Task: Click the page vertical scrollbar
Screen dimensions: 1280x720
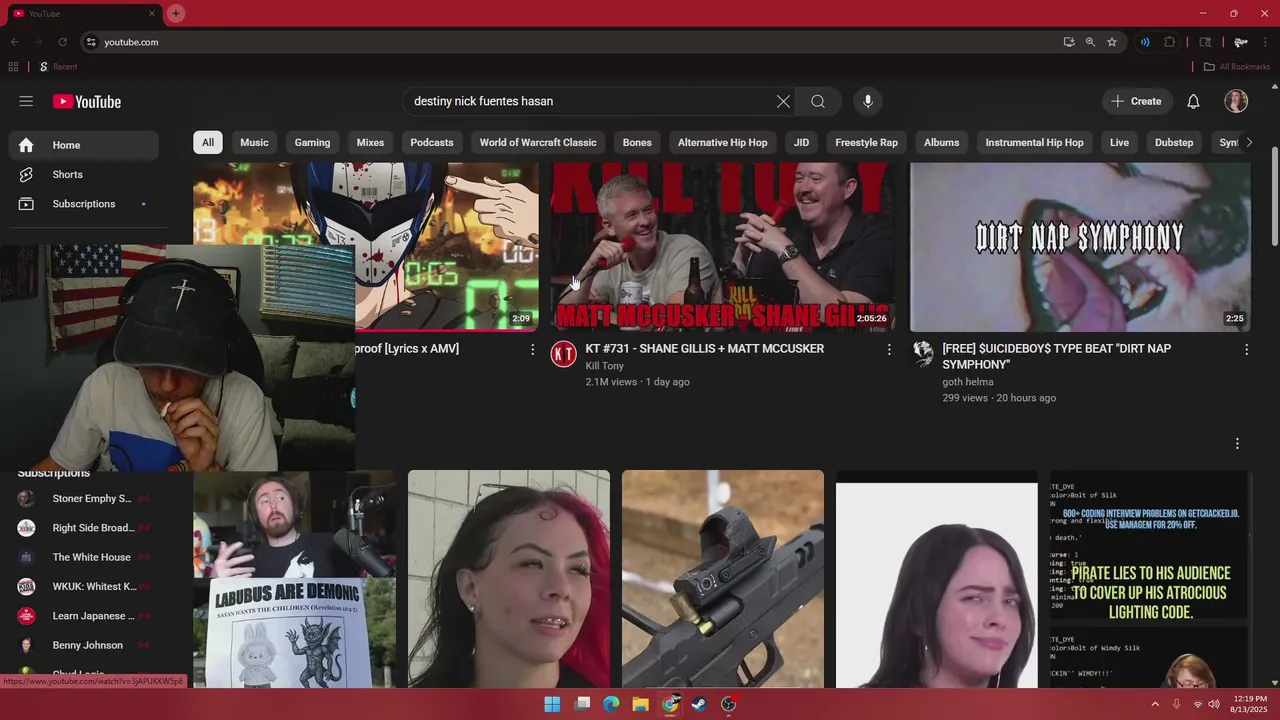Action: pos(1274,195)
